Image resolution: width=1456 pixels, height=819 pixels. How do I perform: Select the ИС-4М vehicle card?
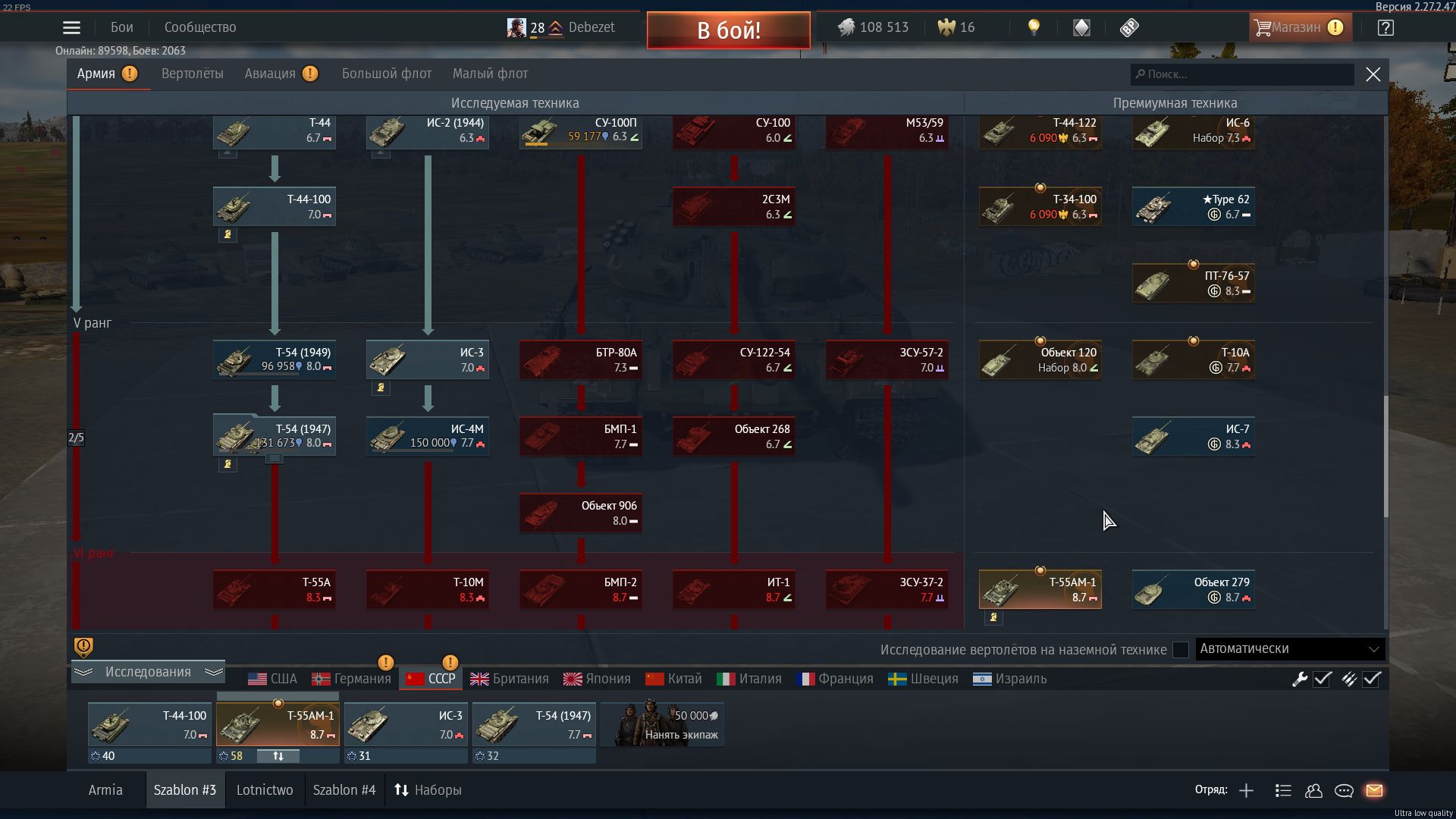[428, 436]
